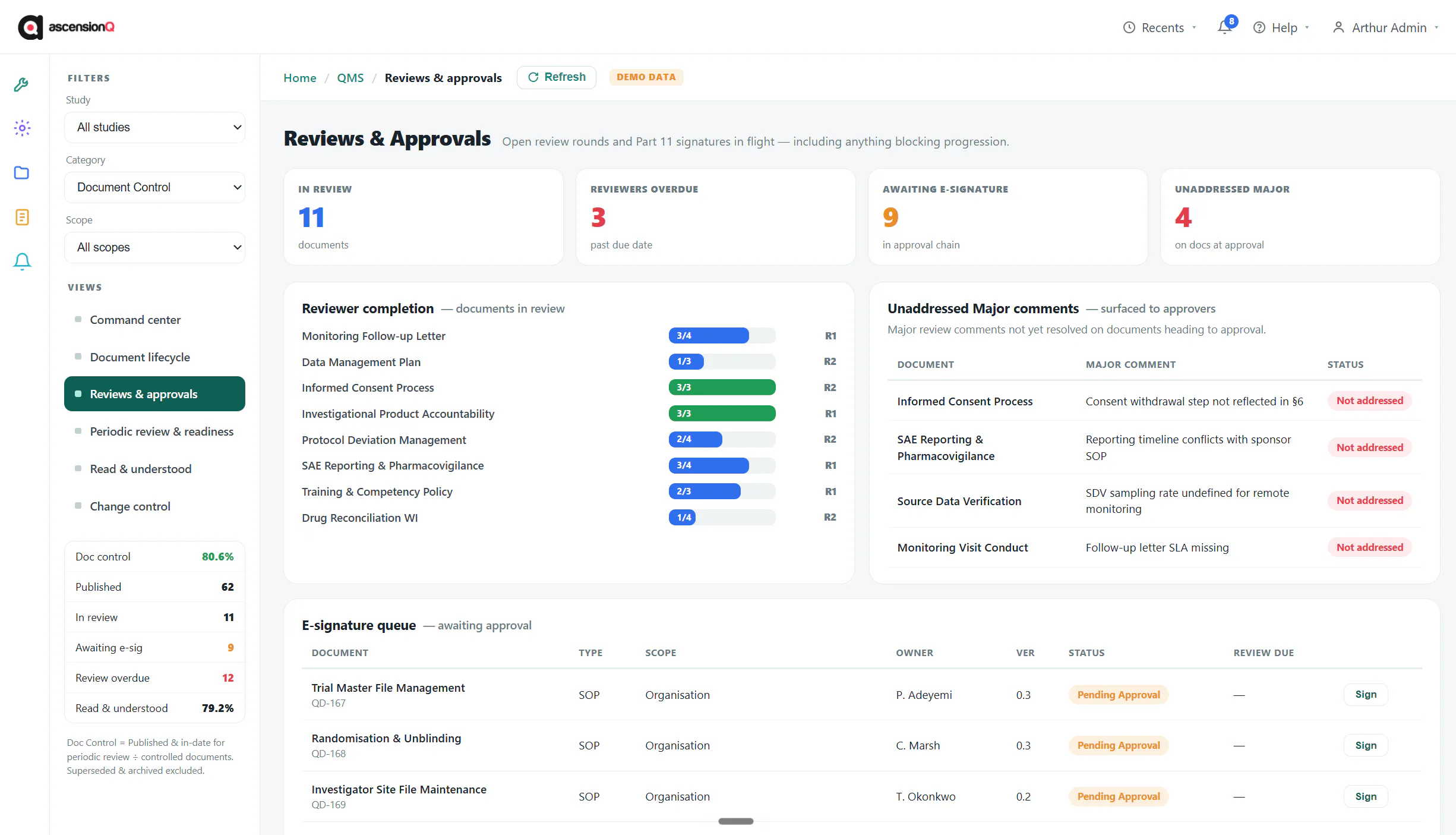
Task: Open the bell alerts sidebar icon
Action: pyautogui.click(x=22, y=261)
